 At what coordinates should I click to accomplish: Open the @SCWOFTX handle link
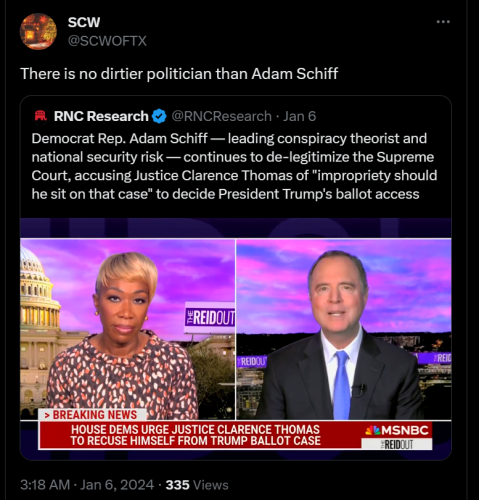pyautogui.click(x=107, y=41)
